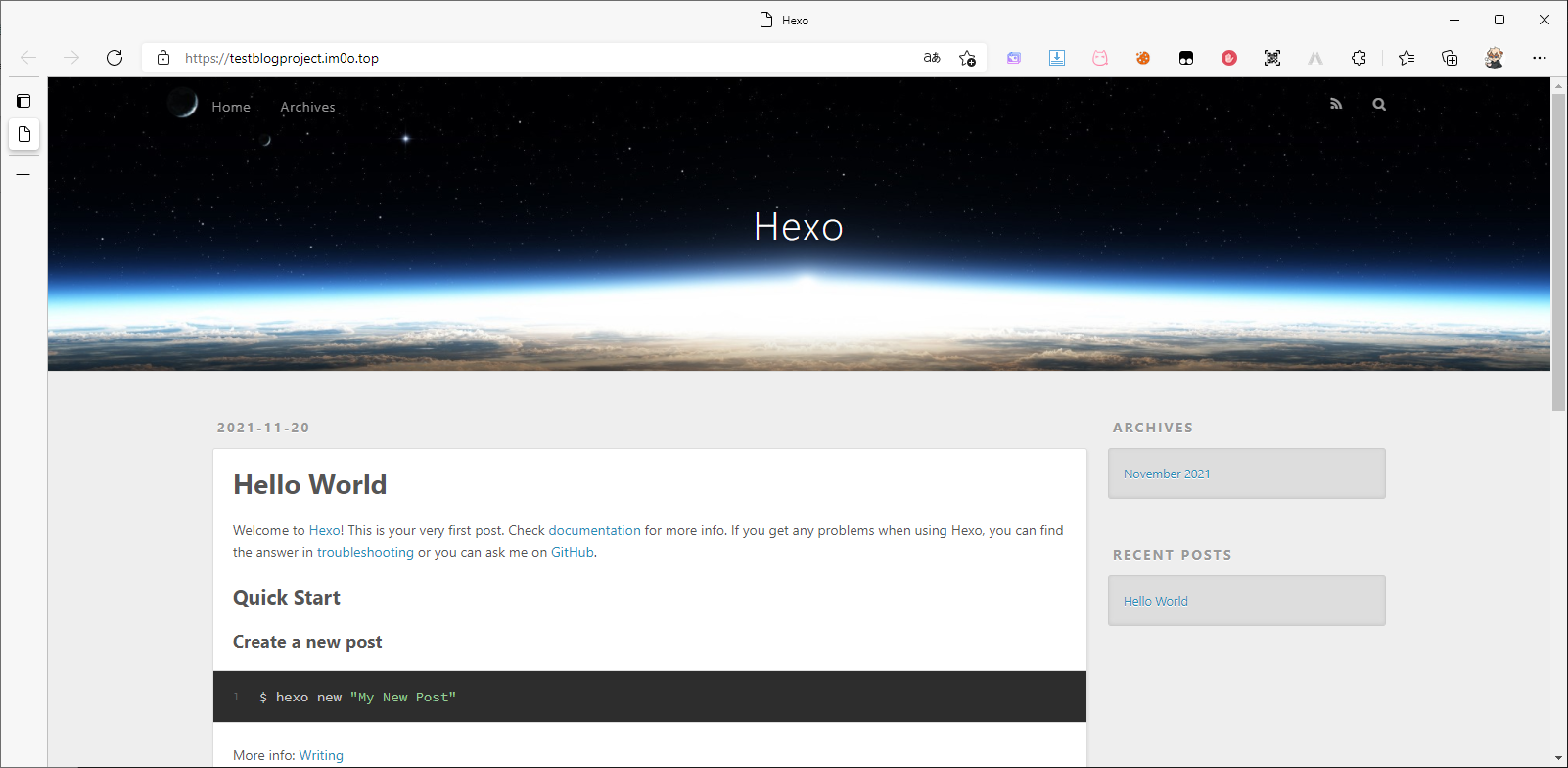The image size is (1568, 768).
Task: Open the blog RSS feed
Action: click(1336, 104)
